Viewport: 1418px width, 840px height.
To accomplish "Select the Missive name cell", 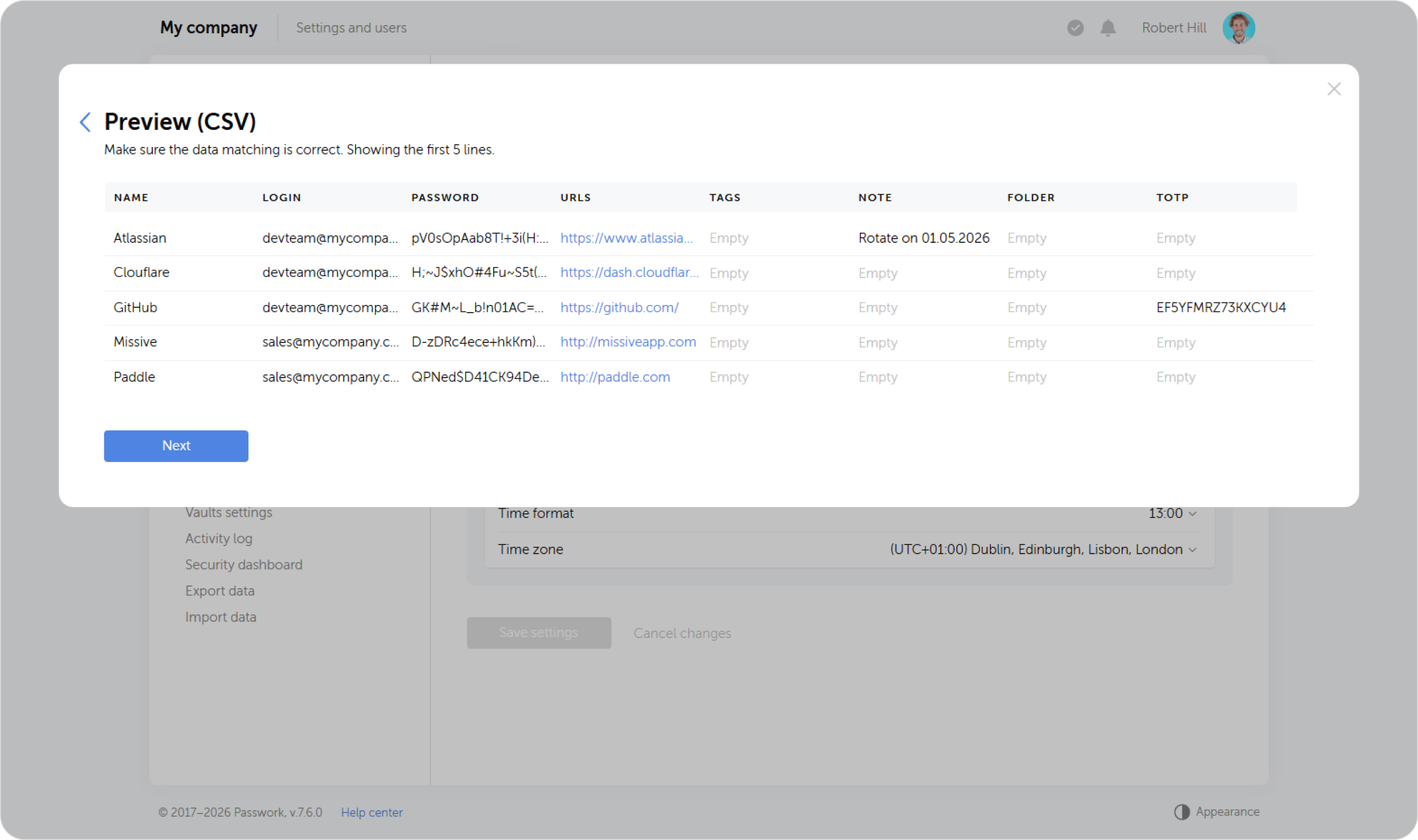I will (135, 342).
